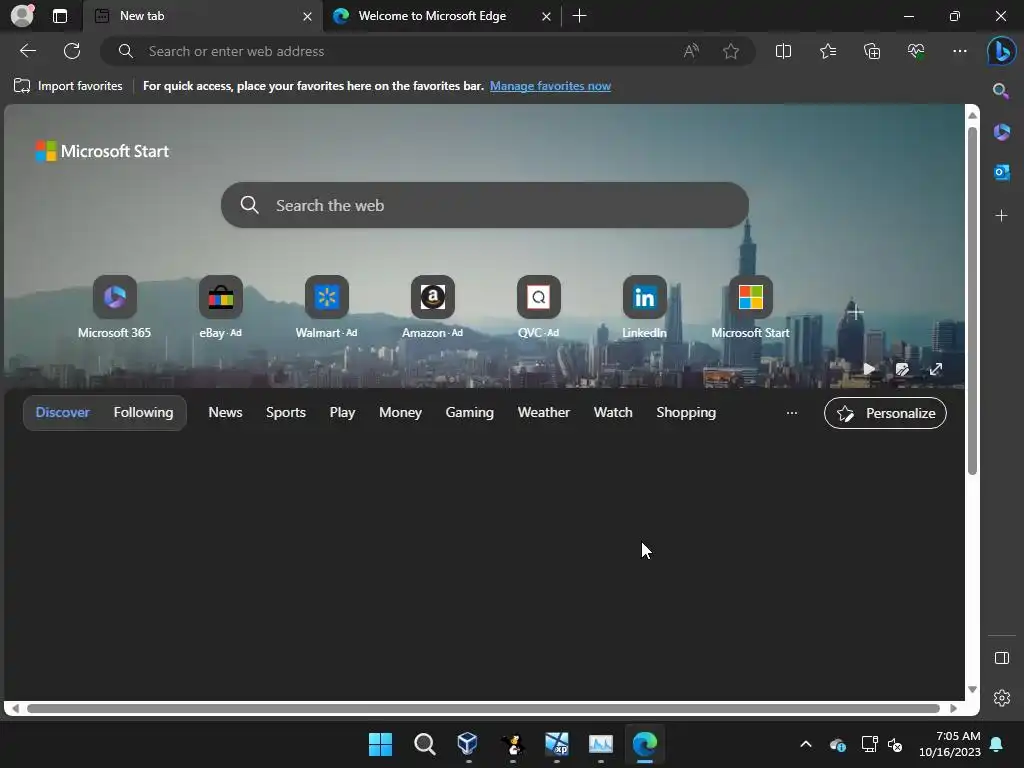Screen dimensions: 1024x768
Task: Click the Personalize button
Action: click(x=885, y=413)
